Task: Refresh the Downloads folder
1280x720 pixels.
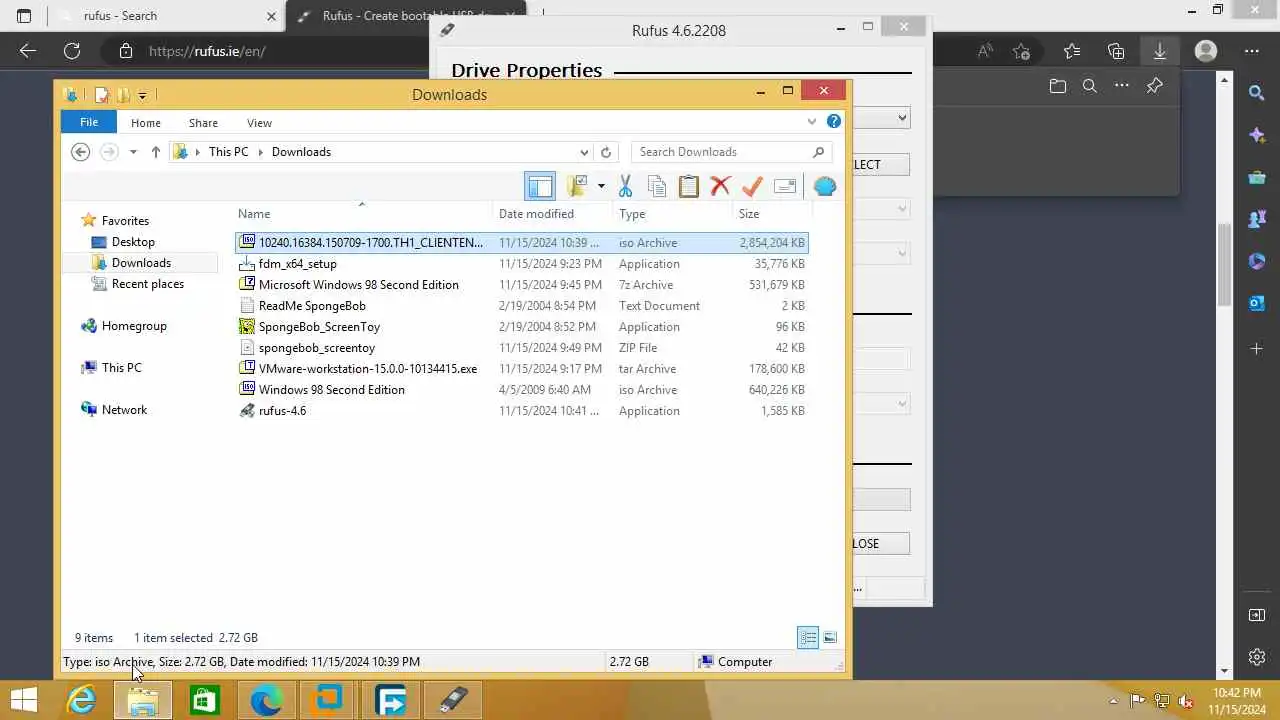Action: pos(605,152)
